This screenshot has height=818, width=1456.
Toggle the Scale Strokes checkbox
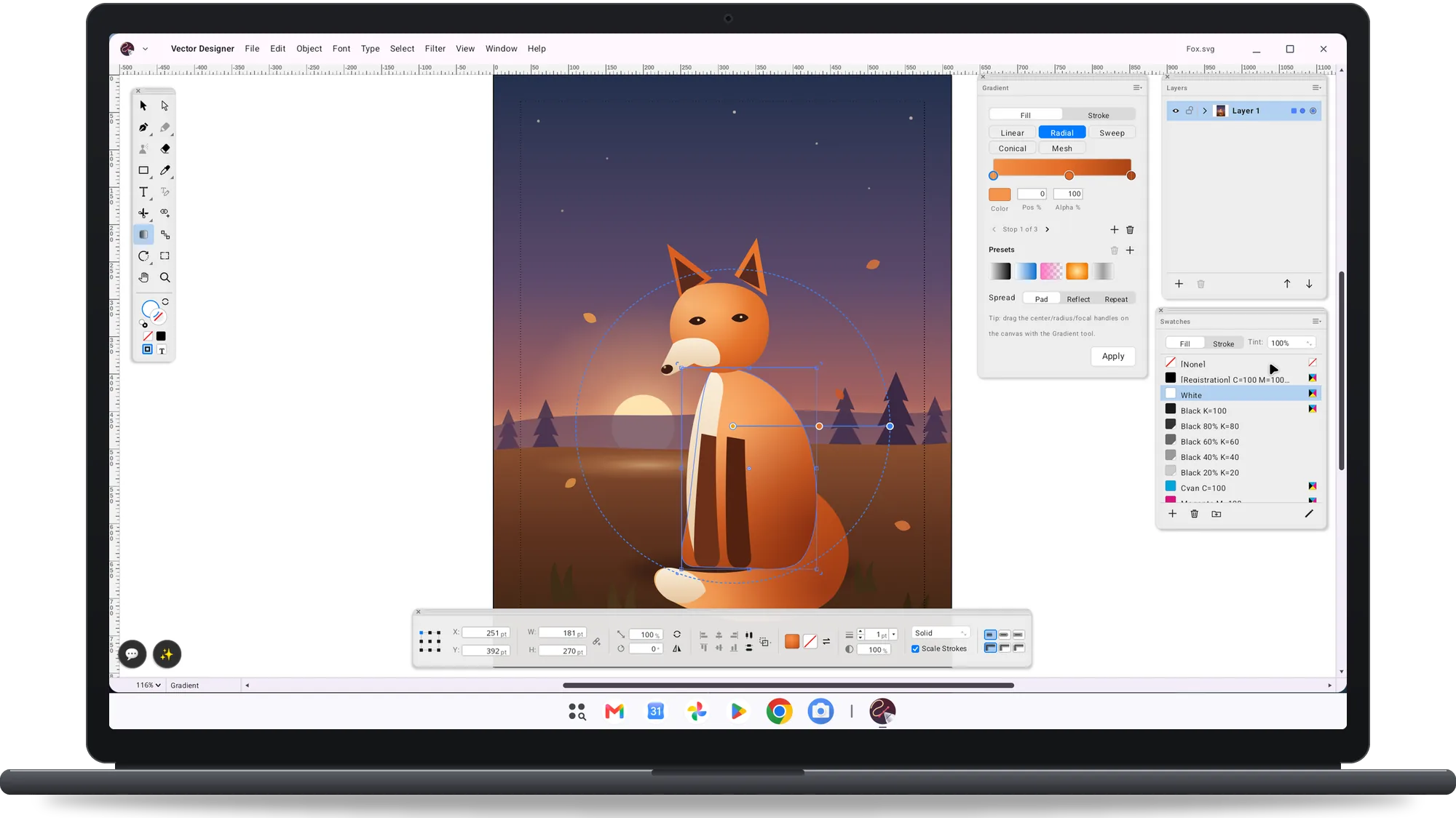click(915, 649)
